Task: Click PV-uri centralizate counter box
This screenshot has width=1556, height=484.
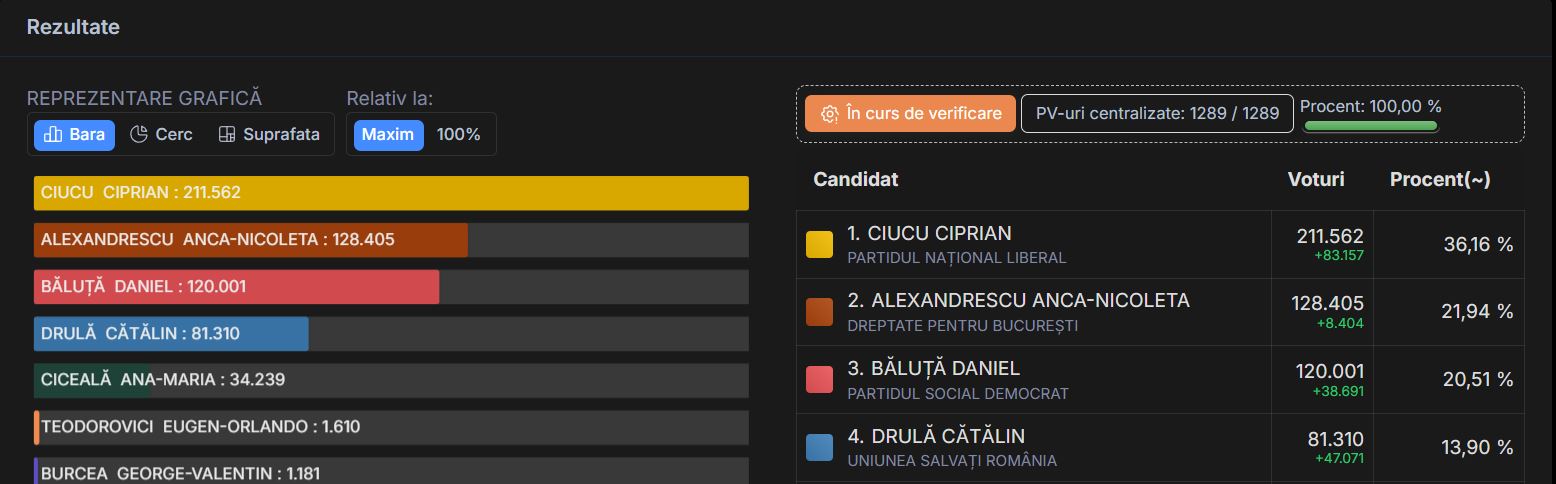Action: click(1157, 114)
